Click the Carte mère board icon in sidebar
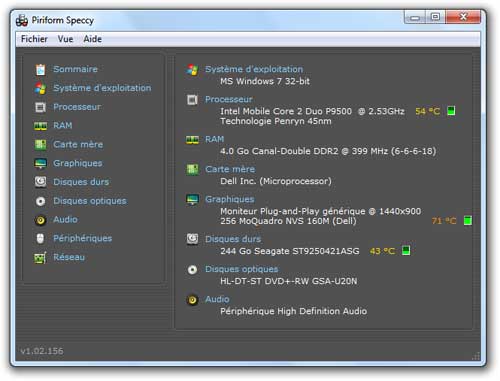500x381 pixels. pyautogui.click(x=41, y=145)
